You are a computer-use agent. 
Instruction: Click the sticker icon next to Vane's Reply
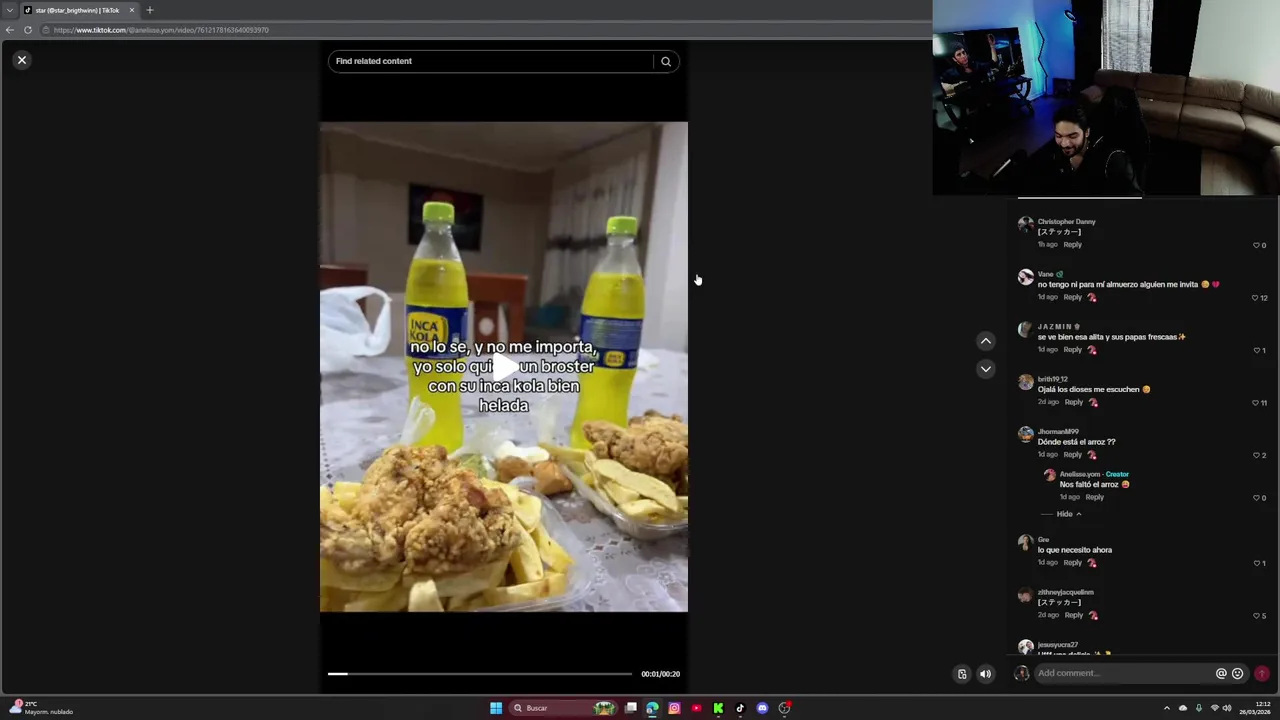1092,297
